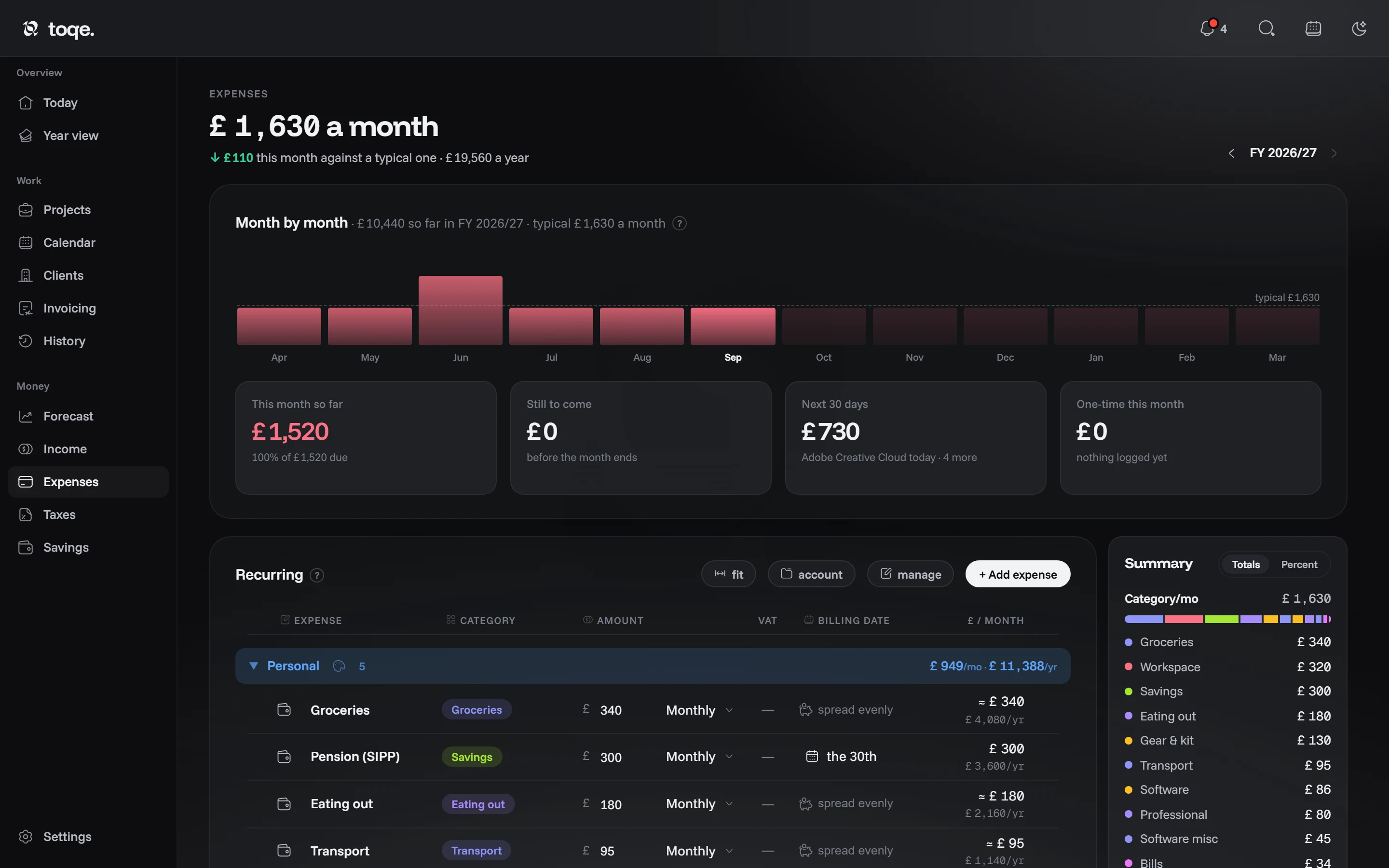This screenshot has height=868, width=1389.
Task: Open Pension (SIPP) frequency dropdown
Action: click(699, 757)
